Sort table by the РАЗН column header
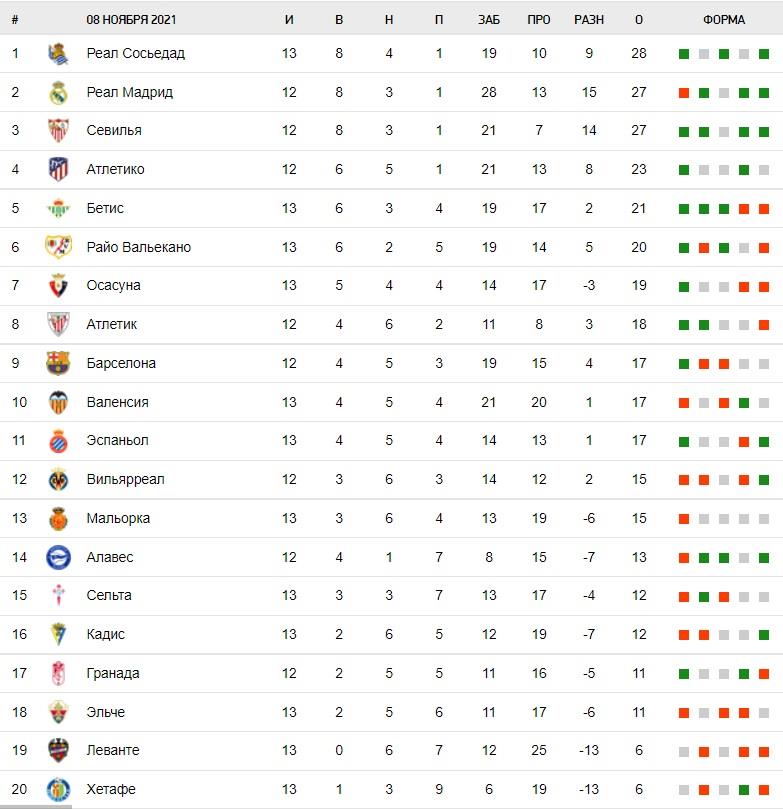This screenshot has width=783, height=809. point(589,19)
